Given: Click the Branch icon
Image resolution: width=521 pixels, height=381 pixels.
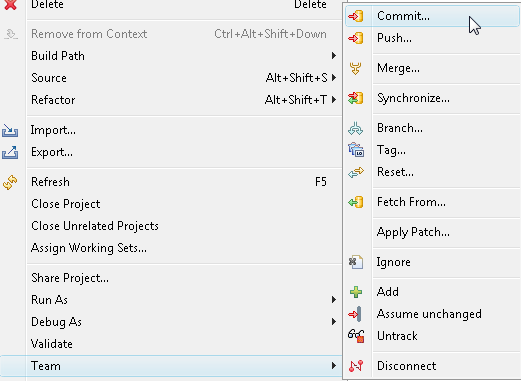Looking at the screenshot, I should coord(355,128).
